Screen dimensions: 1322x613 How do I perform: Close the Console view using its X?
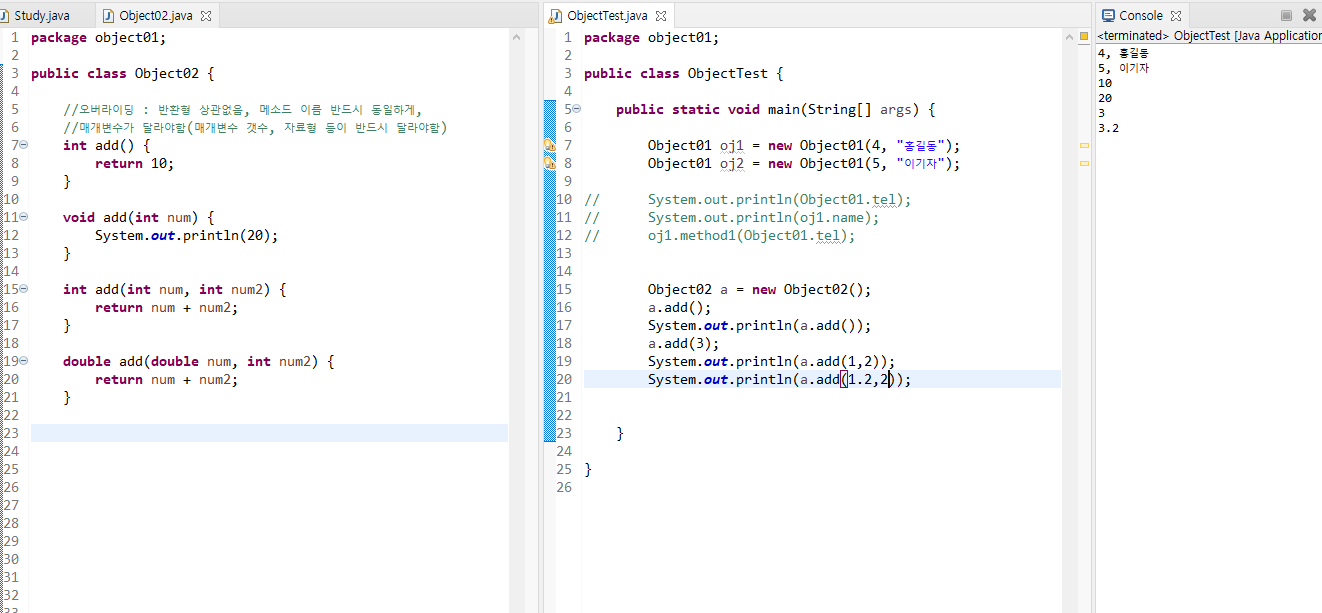pos(1176,17)
